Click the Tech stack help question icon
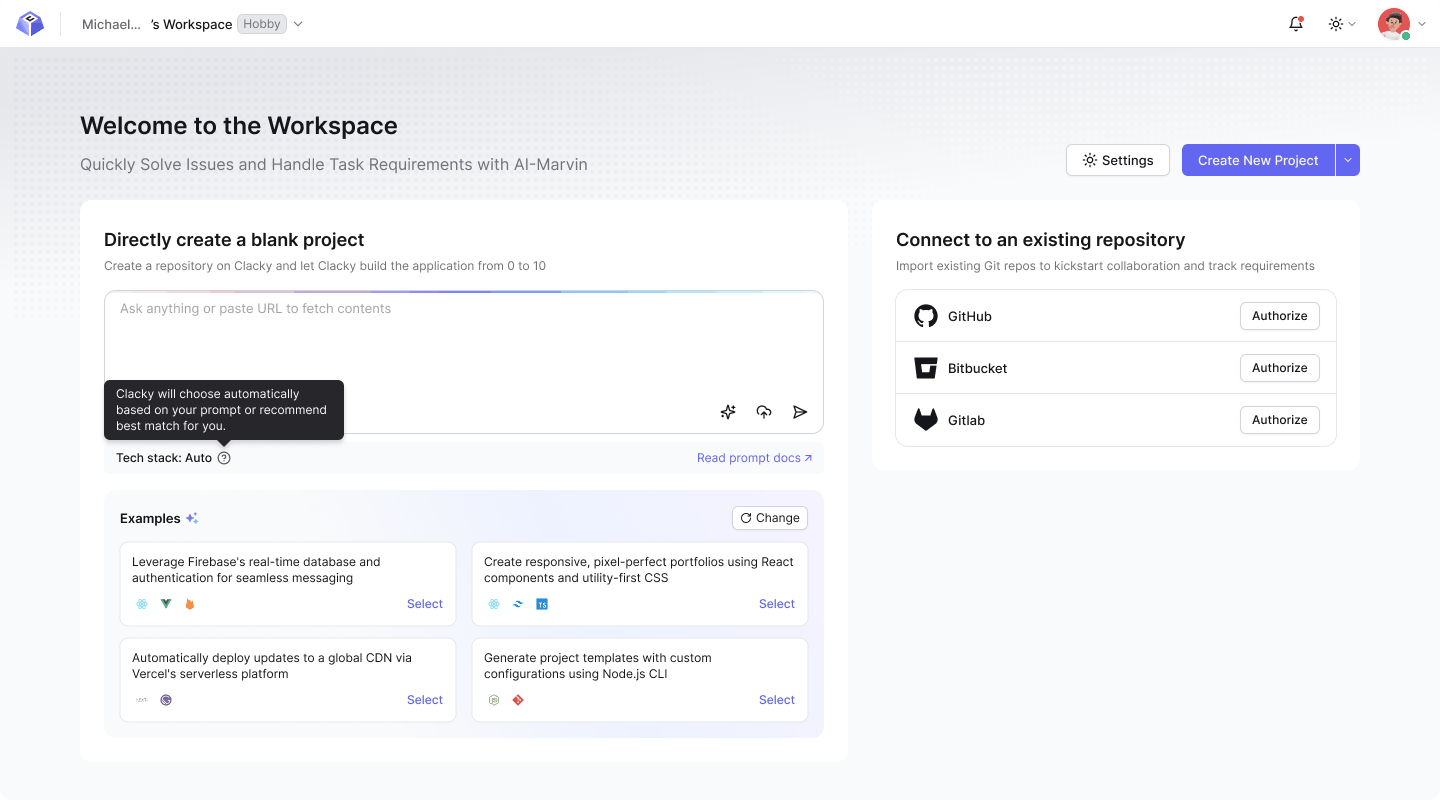Image resolution: width=1440 pixels, height=800 pixels. tap(224, 458)
